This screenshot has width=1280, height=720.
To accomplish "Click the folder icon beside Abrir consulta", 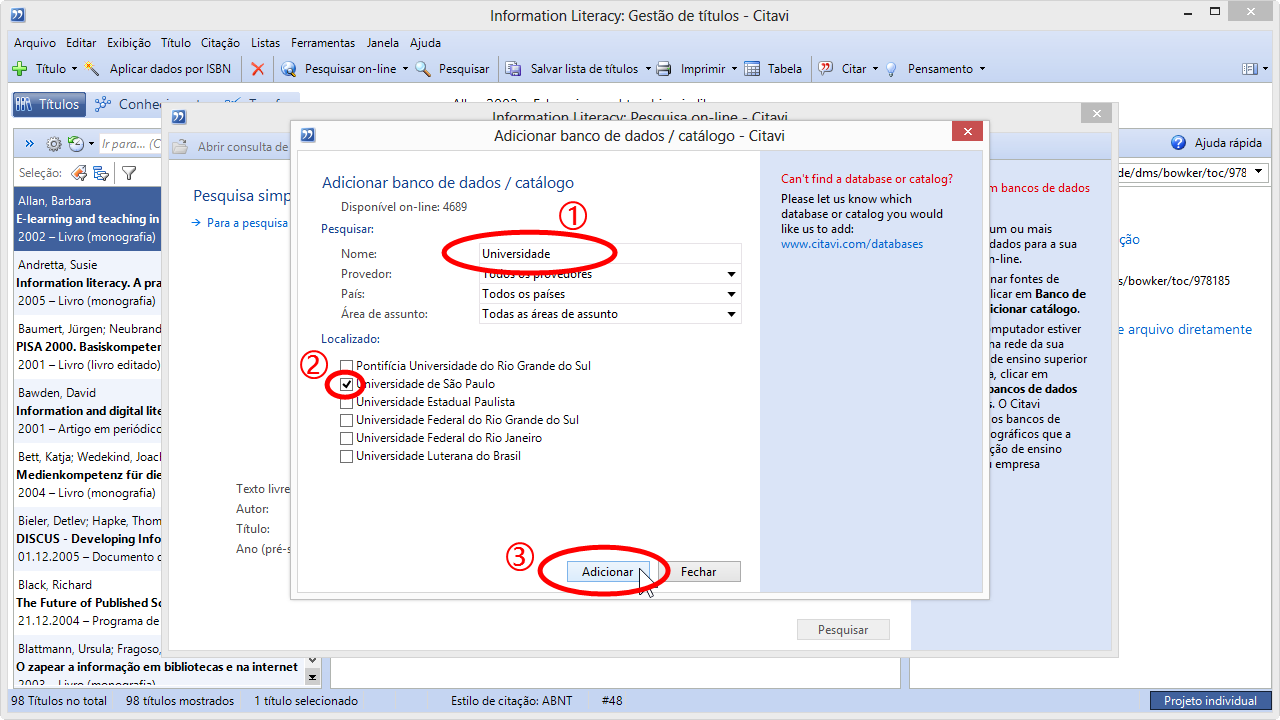I will tap(180, 147).
